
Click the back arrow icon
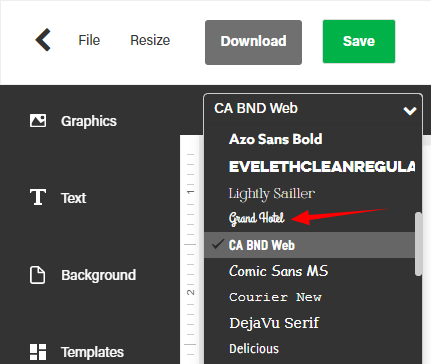pos(43,40)
